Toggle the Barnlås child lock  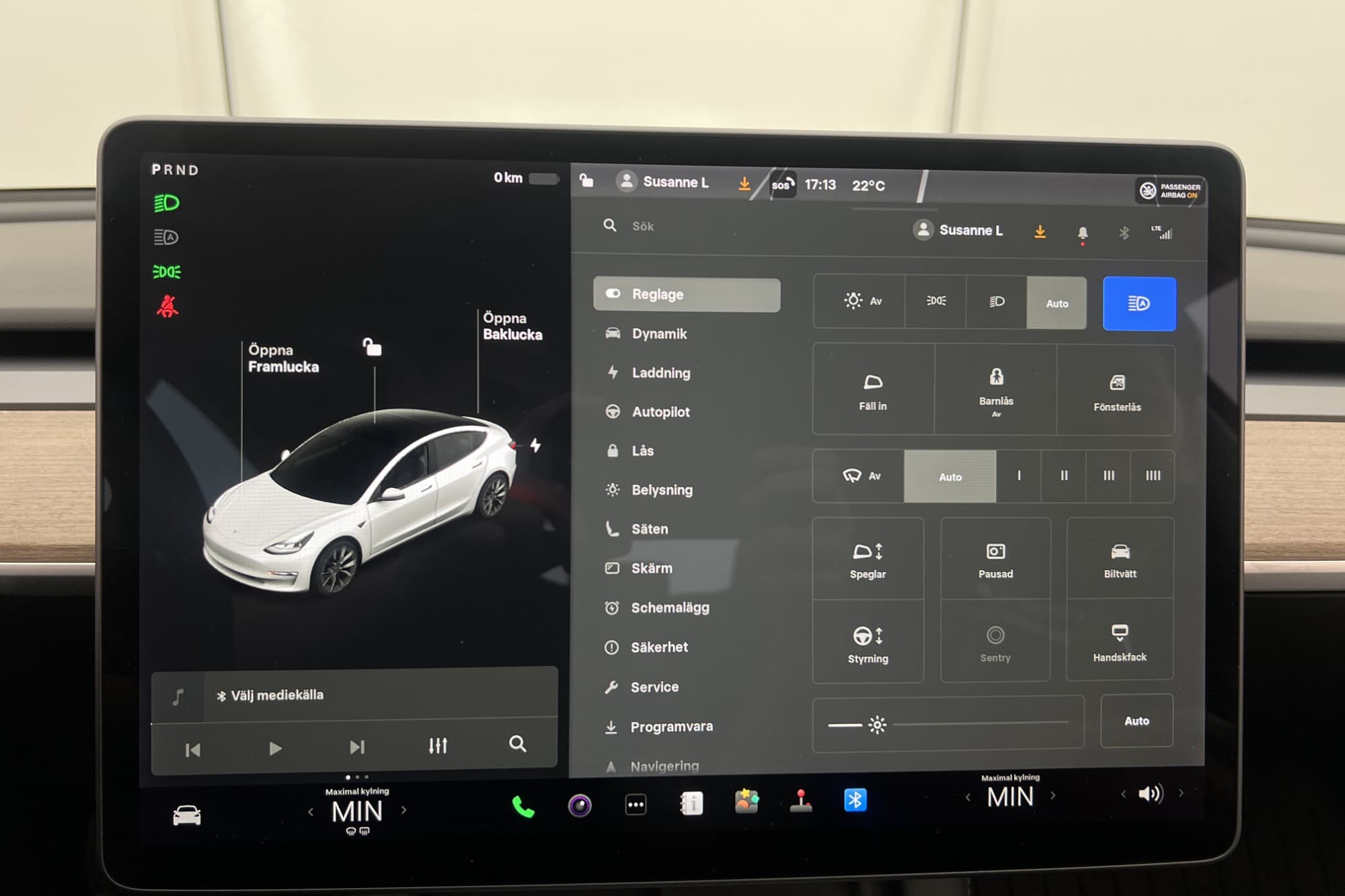996,390
